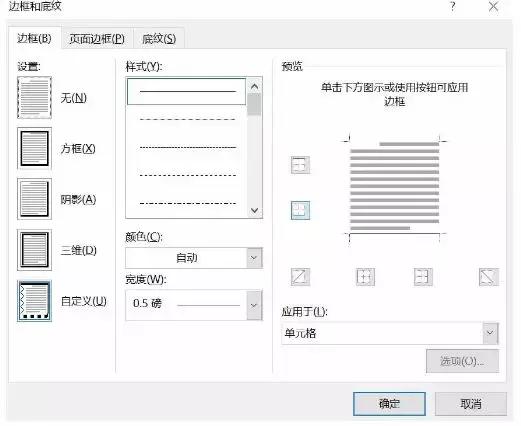The width and height of the screenshot is (521, 426).
Task: Click the 三维(D) label text
Action: point(79,250)
